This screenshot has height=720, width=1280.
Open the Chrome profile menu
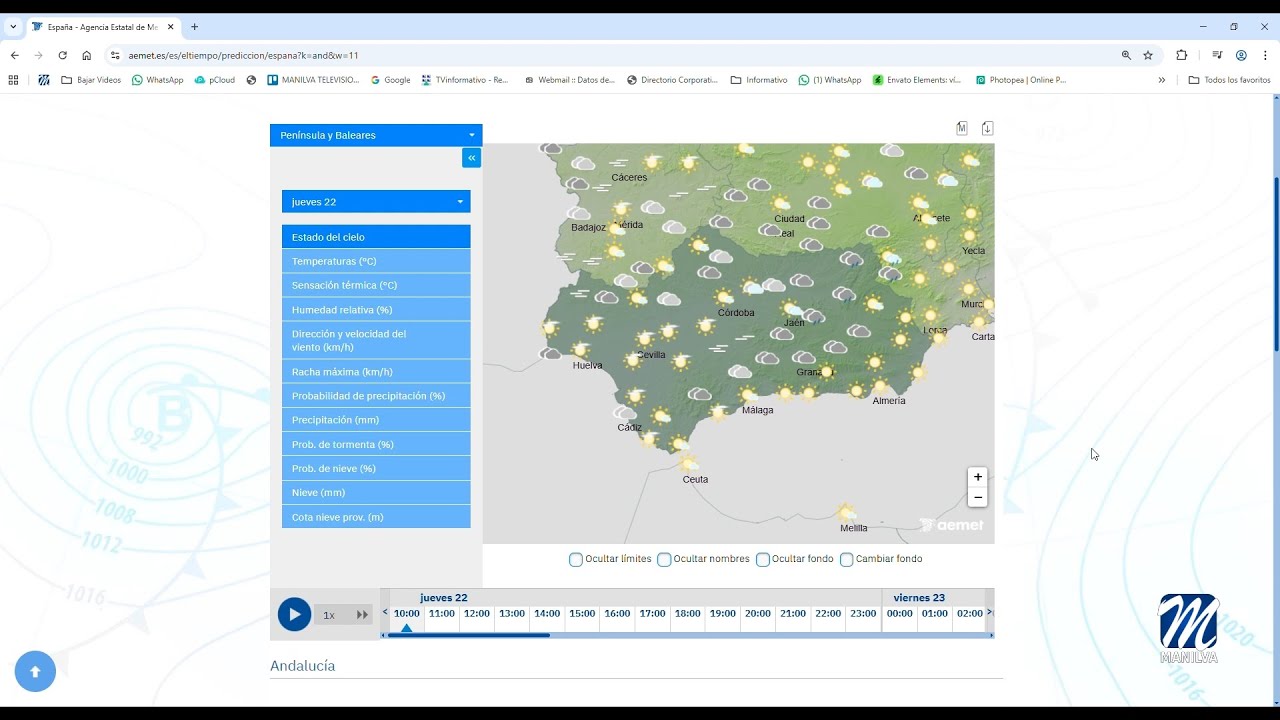point(1241,55)
